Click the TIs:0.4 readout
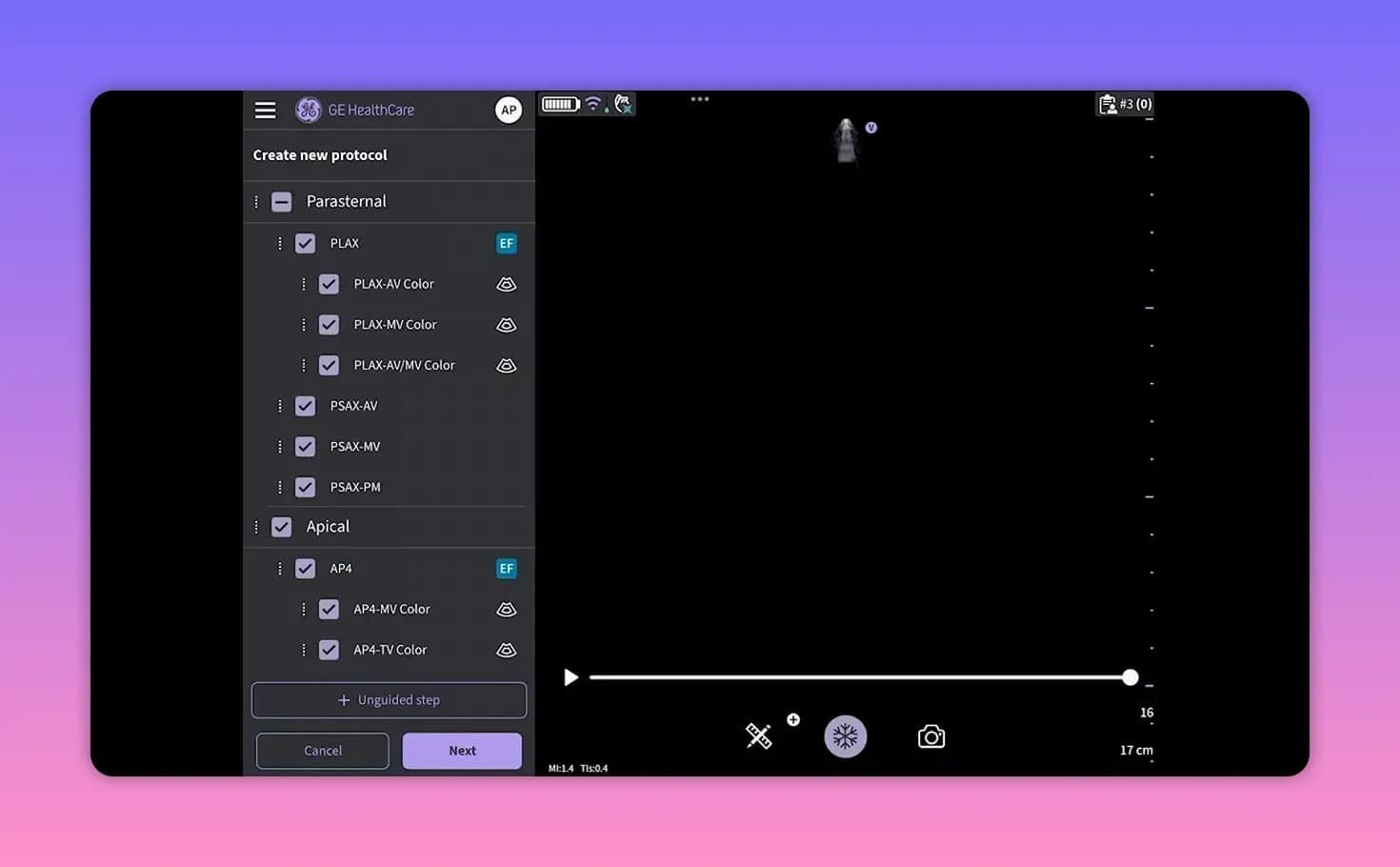The width and height of the screenshot is (1400, 867). [594, 768]
